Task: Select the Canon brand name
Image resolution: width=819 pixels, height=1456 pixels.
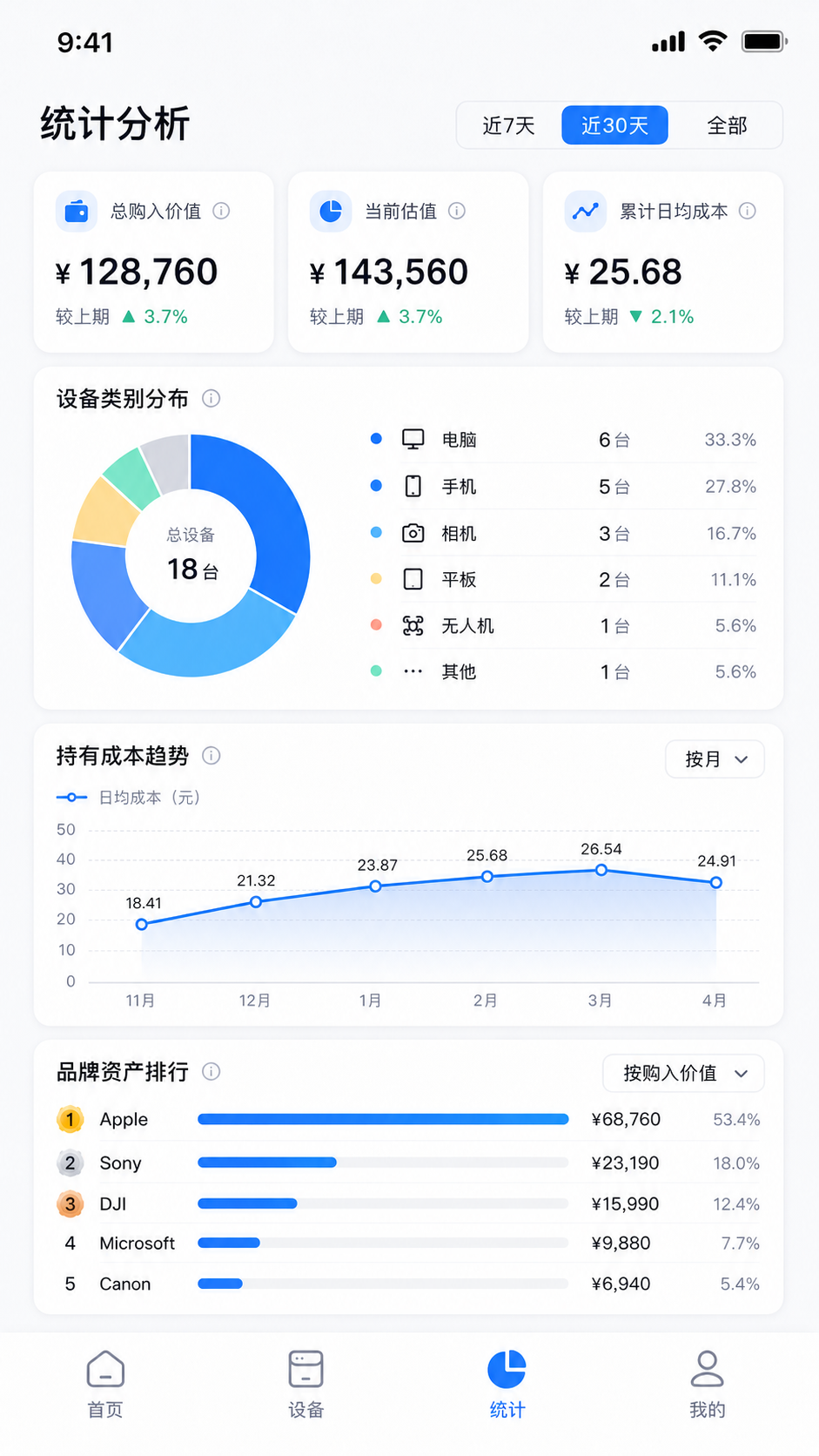Action: click(125, 1284)
